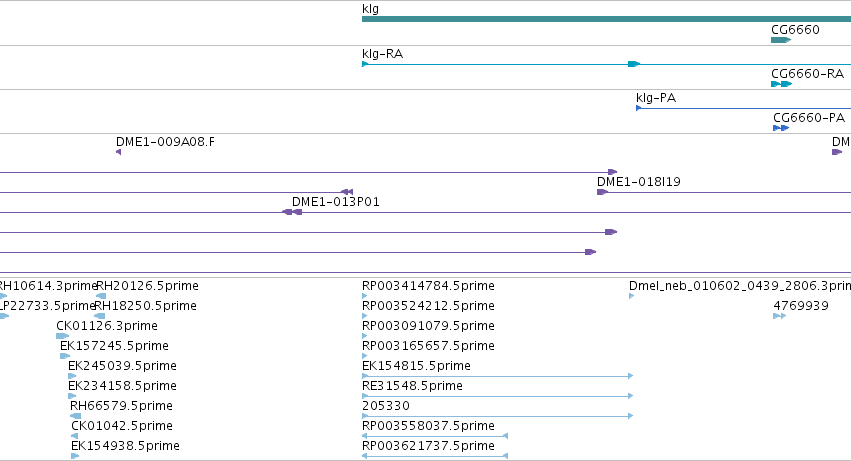The height and width of the screenshot is (461, 851).
Task: Select the DME1-009A08.F label
Action: point(165,142)
